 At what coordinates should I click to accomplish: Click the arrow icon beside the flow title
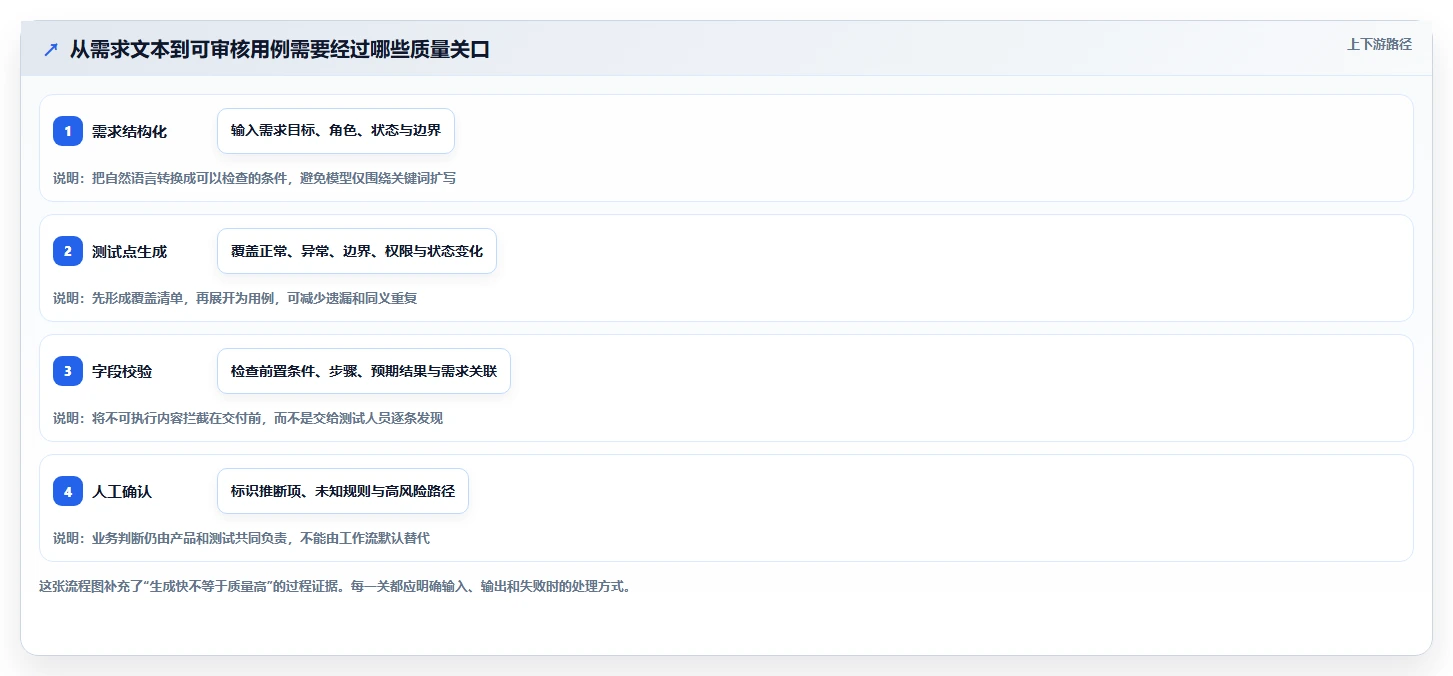[51, 50]
